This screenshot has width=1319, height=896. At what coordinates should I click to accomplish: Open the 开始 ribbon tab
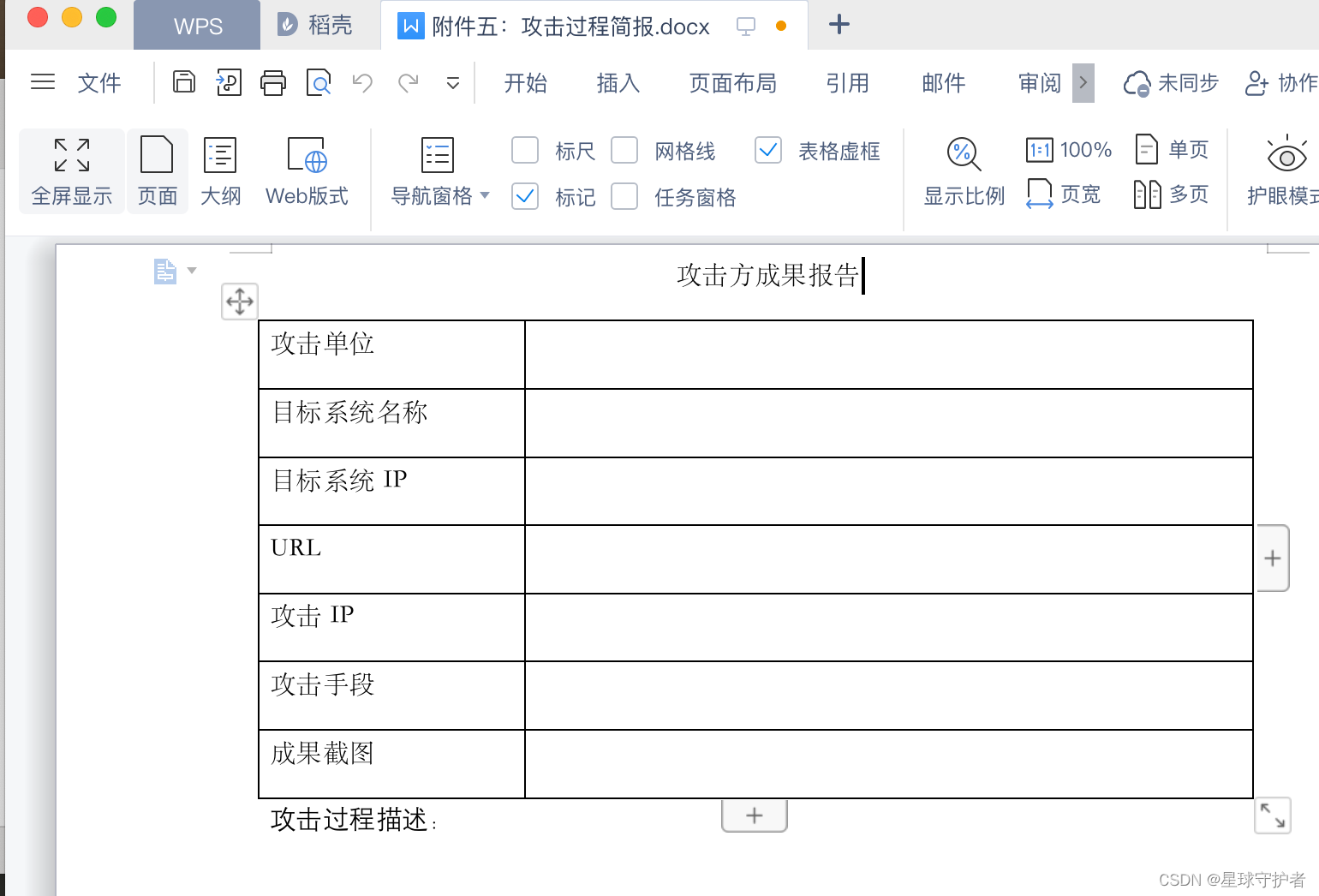click(x=526, y=83)
